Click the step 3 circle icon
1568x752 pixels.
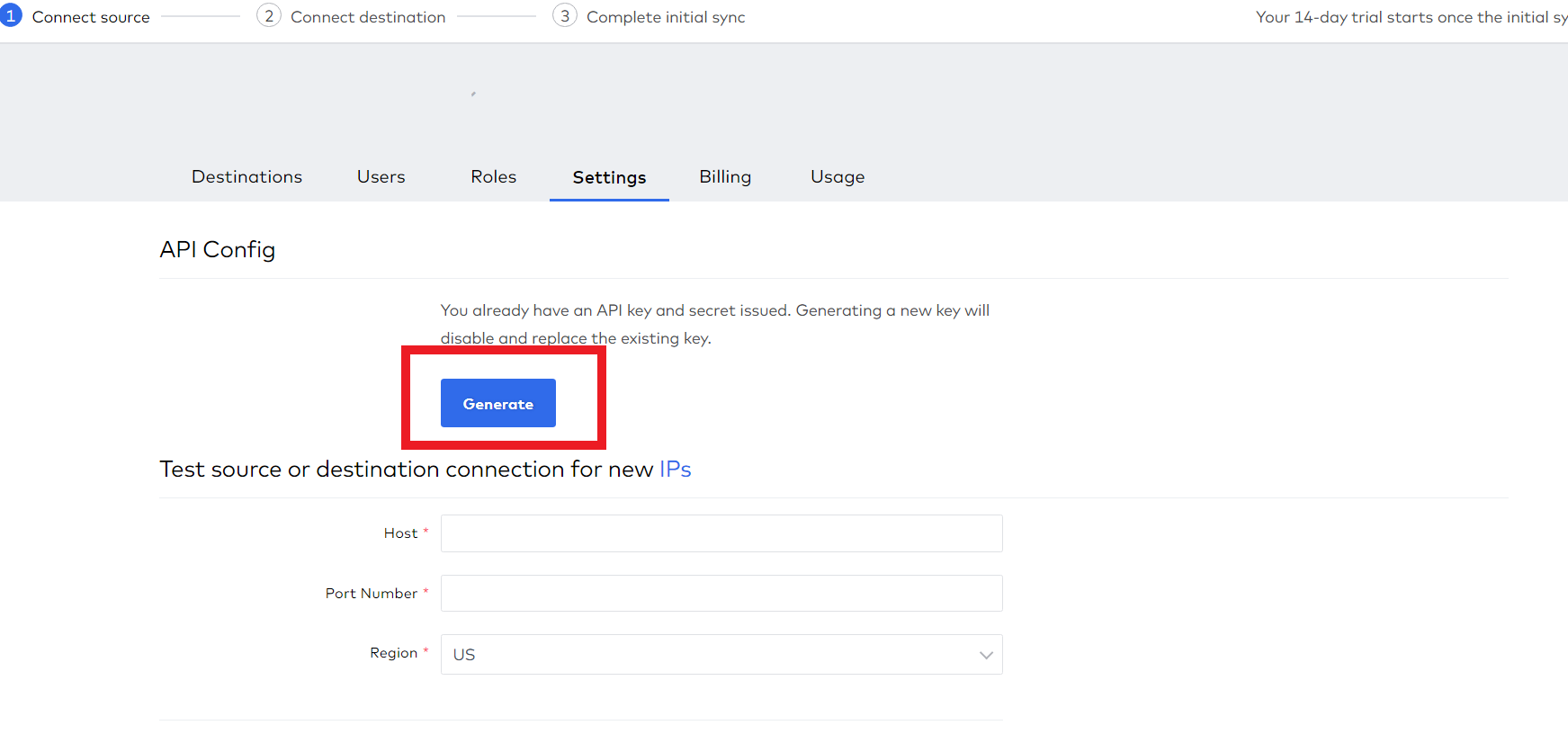[564, 16]
